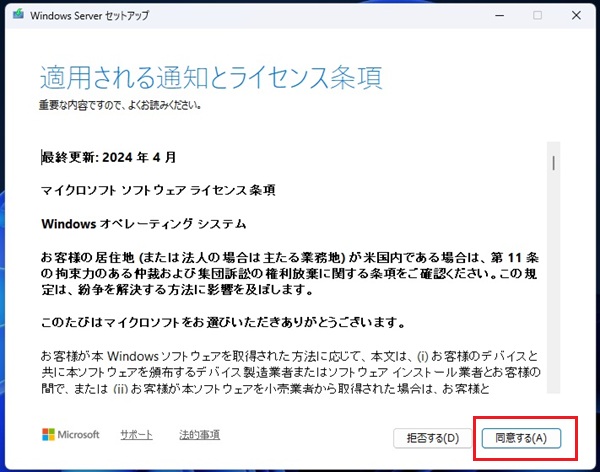Viewport: 600px width, 472px height.
Task: Click the Microsoft logo in the footer
Action: pos(71,435)
